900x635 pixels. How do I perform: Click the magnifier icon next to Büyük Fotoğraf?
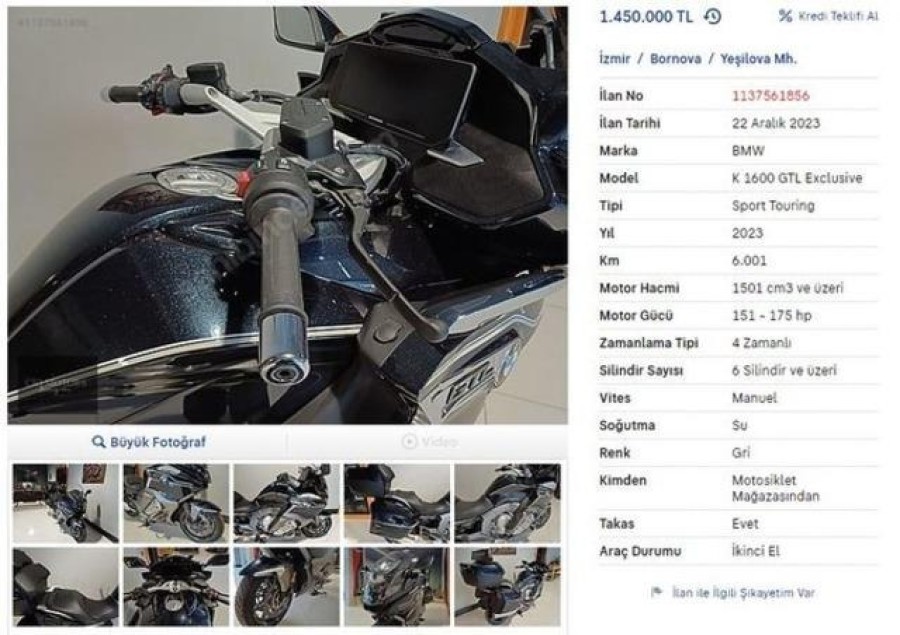tap(99, 442)
